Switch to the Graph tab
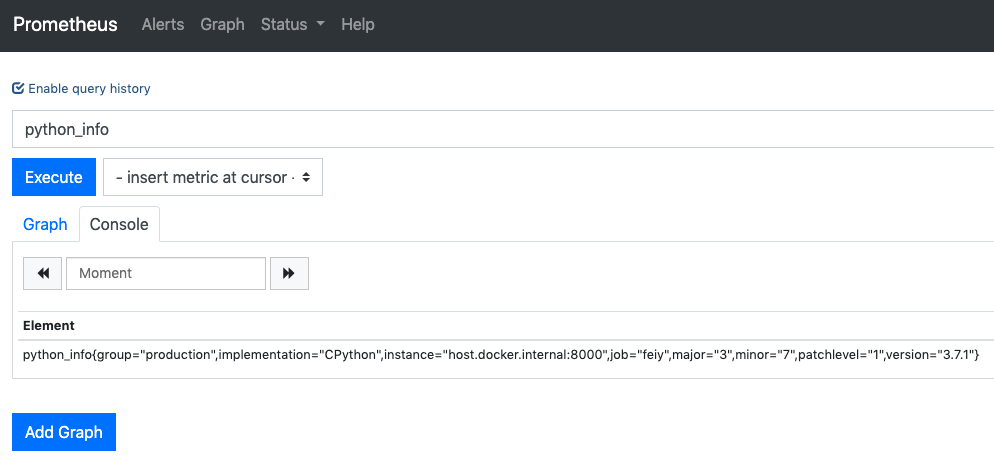The image size is (994, 476). pos(45,224)
